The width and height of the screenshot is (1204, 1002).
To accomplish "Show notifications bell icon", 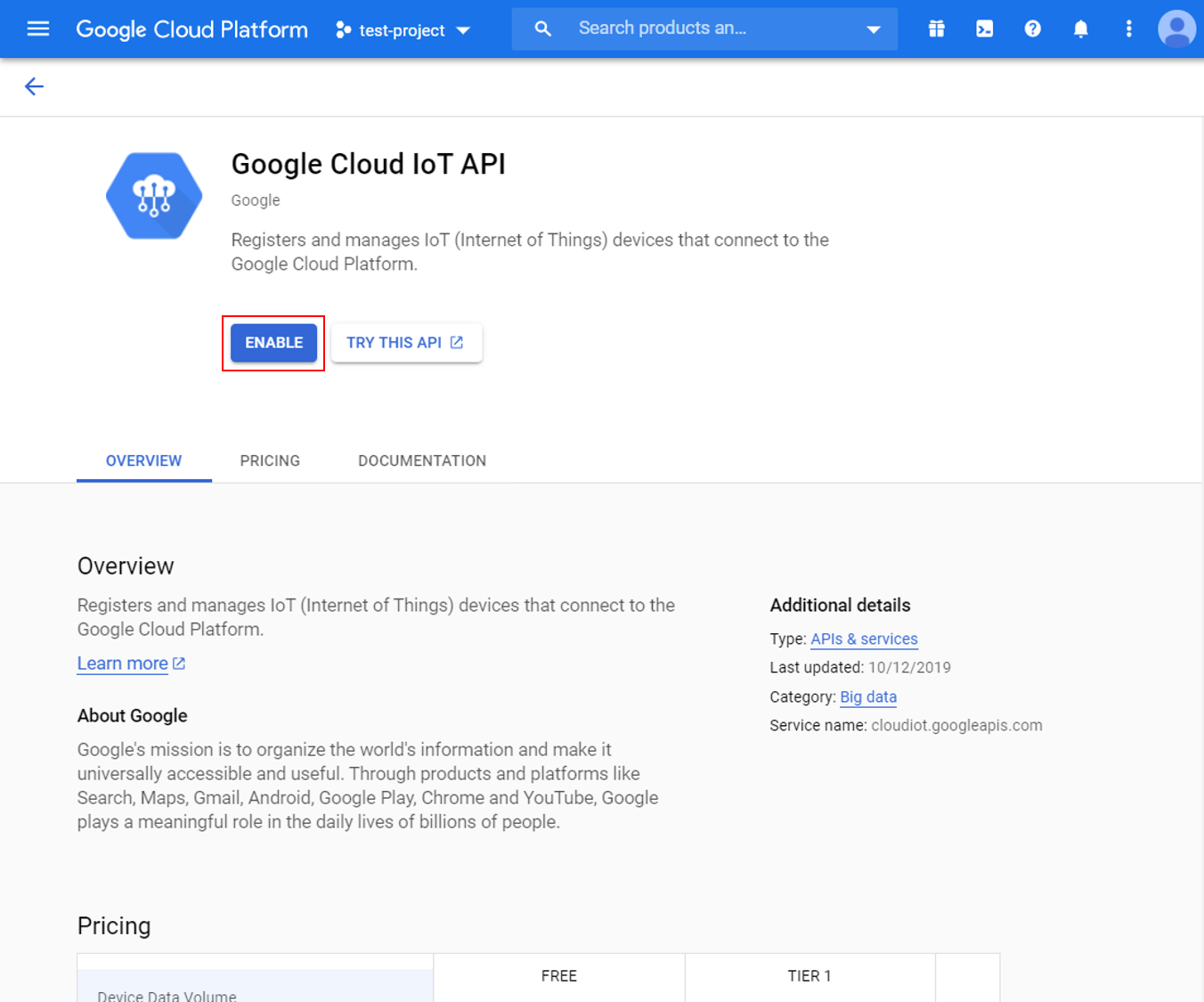I will (1080, 29).
